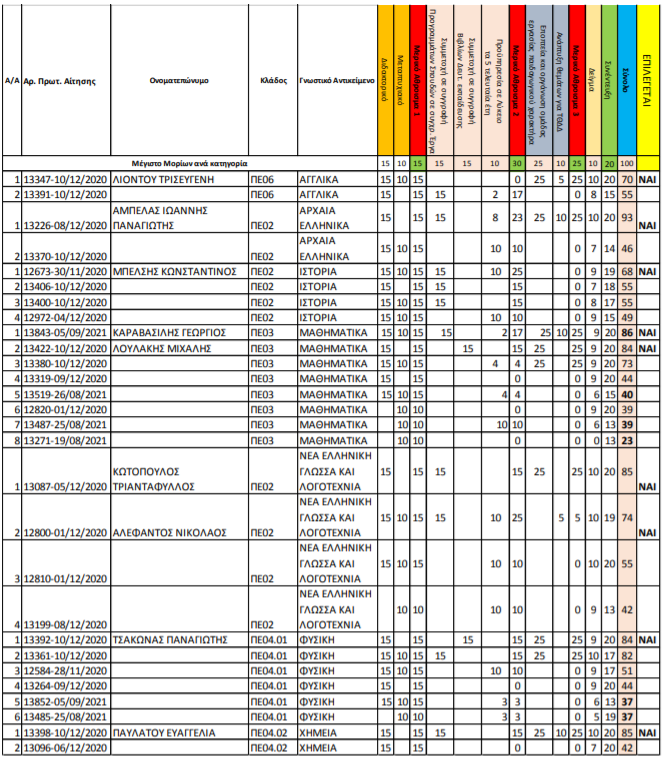The width and height of the screenshot is (663, 757).
Task: Click the "Μεταπτυχιακό" column header
Action: click(x=401, y=81)
